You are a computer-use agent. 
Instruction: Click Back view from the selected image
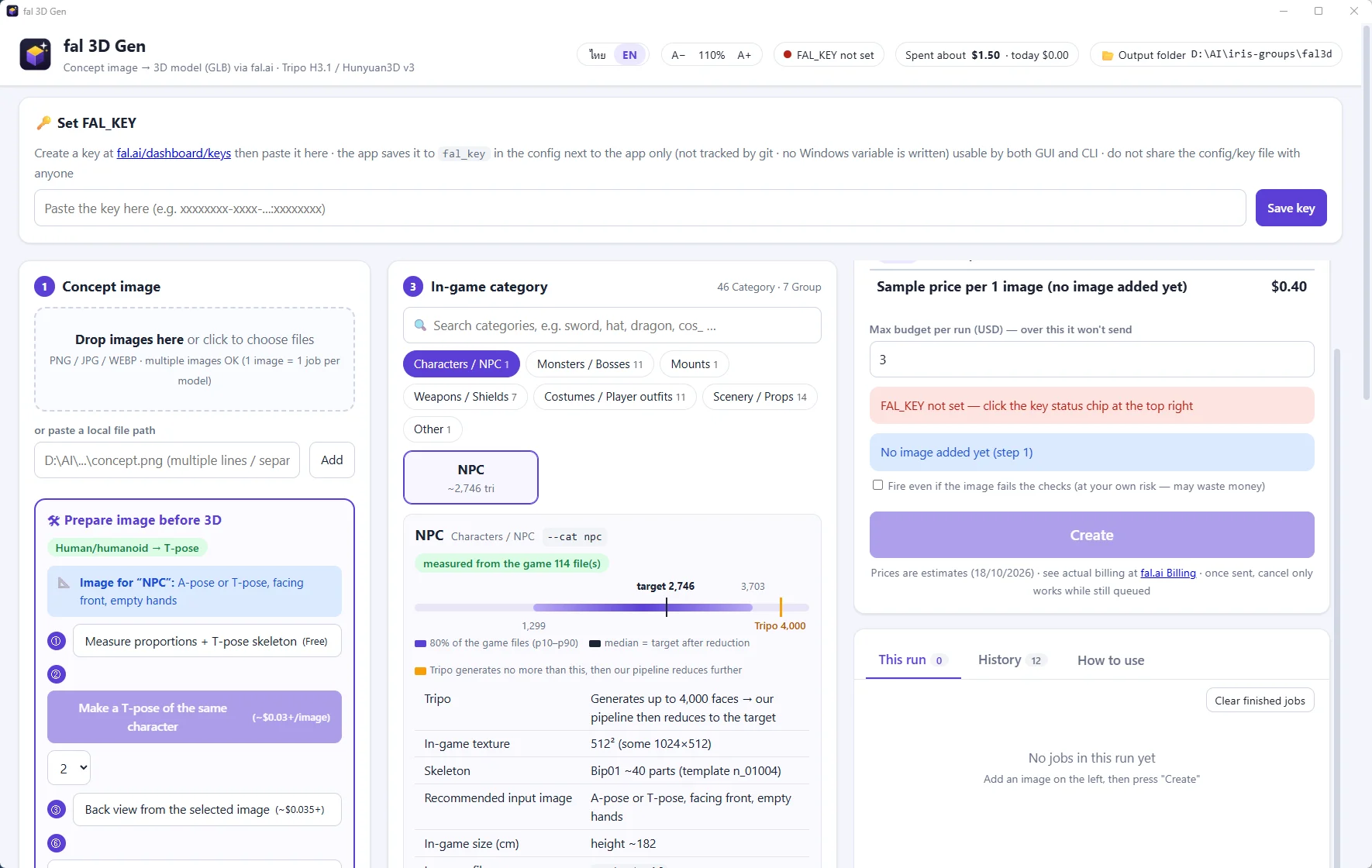(207, 809)
